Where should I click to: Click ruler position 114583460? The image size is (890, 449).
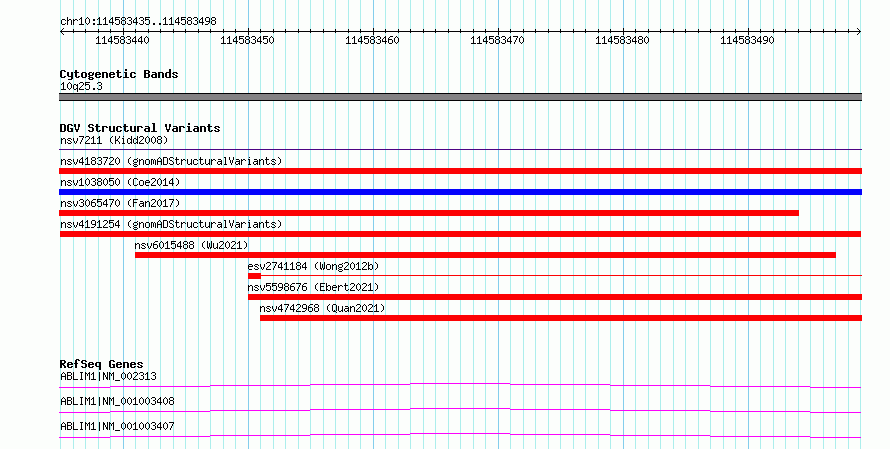[x=372, y=40]
